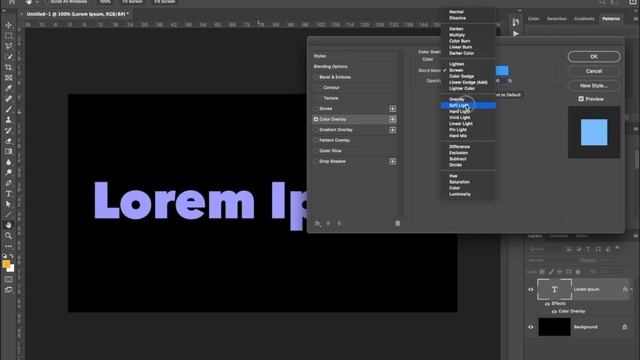Filter layers by type layers icon

point(588,249)
